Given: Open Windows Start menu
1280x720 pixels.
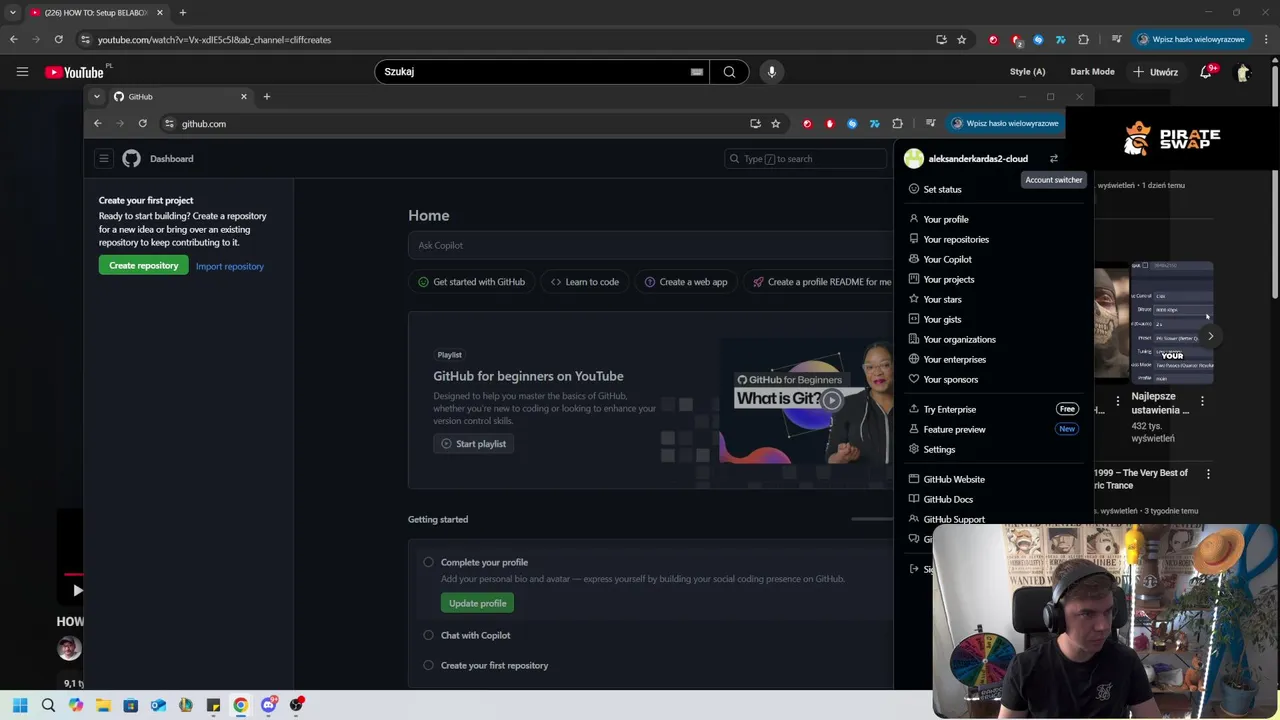Looking at the screenshot, I should tap(20, 705).
